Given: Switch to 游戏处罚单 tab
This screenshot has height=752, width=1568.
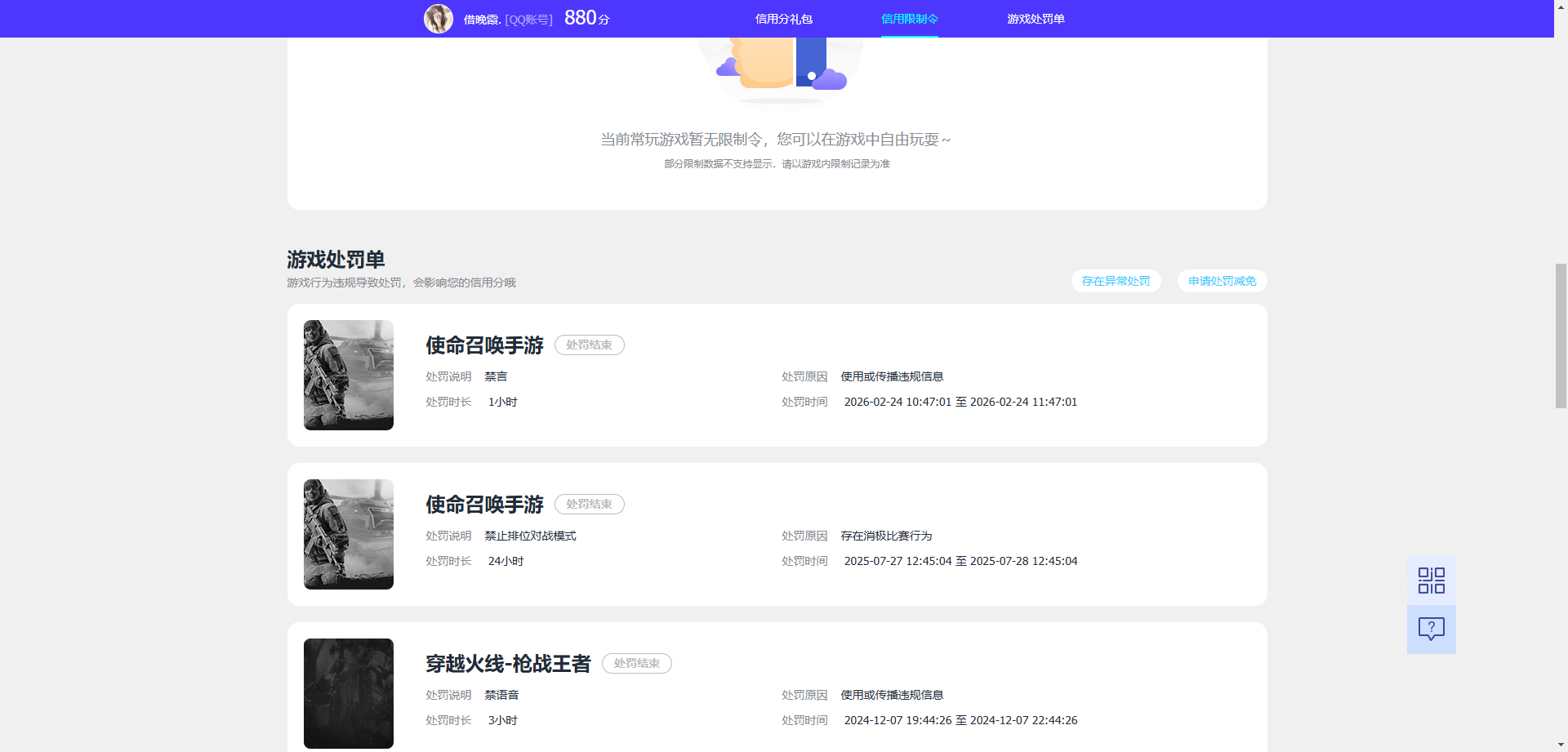Looking at the screenshot, I should tap(1036, 19).
